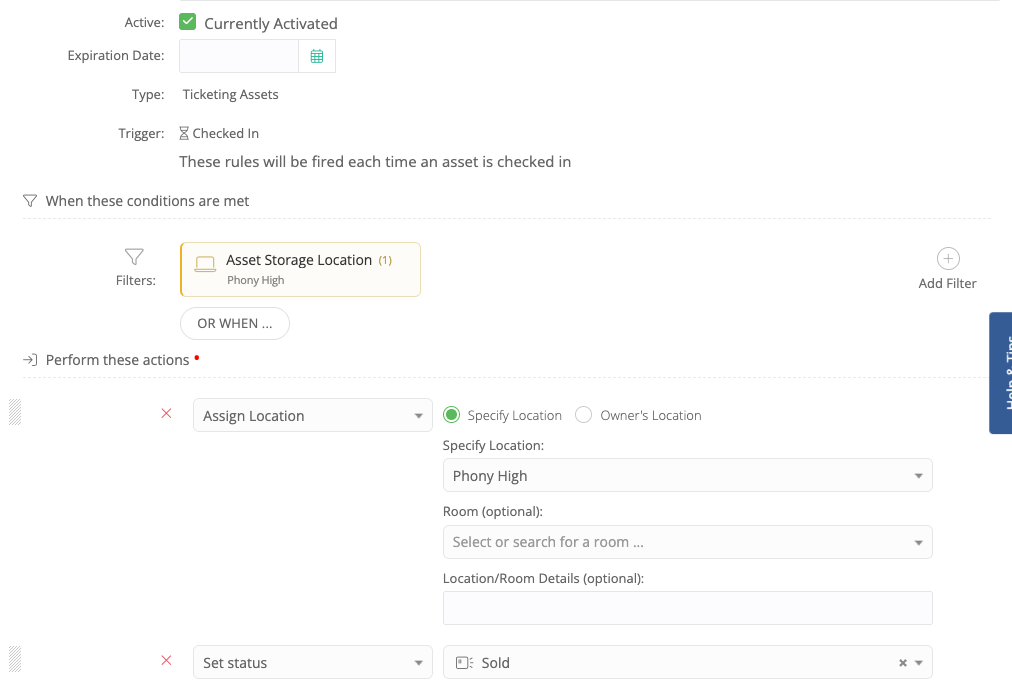The image size is (1012, 694).
Task: Click the laptop icon in filter card
Action: click(x=205, y=264)
